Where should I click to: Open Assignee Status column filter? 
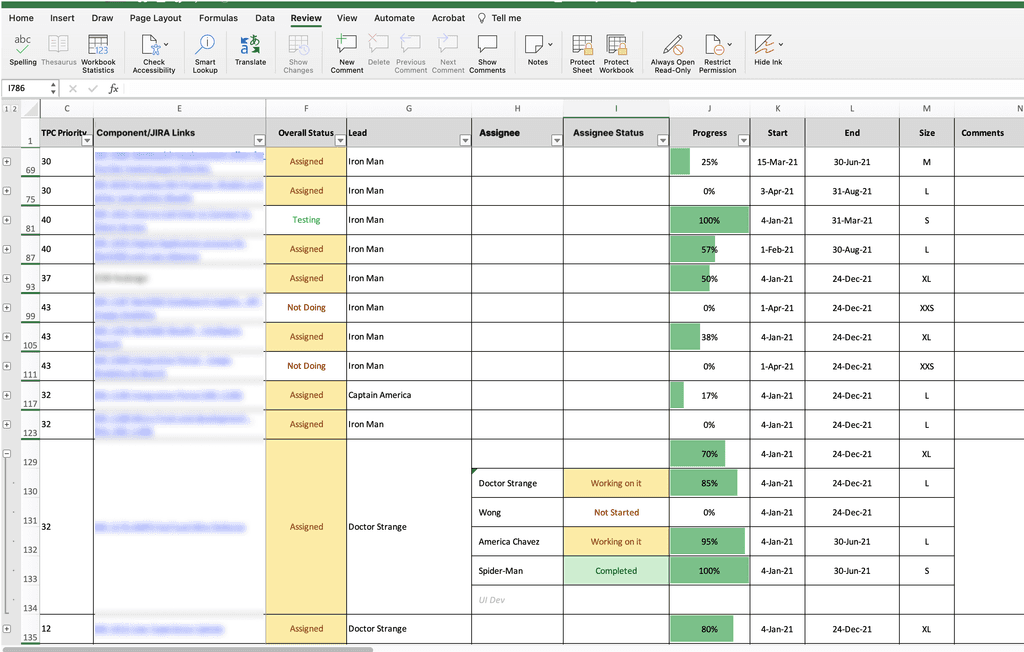(x=663, y=140)
